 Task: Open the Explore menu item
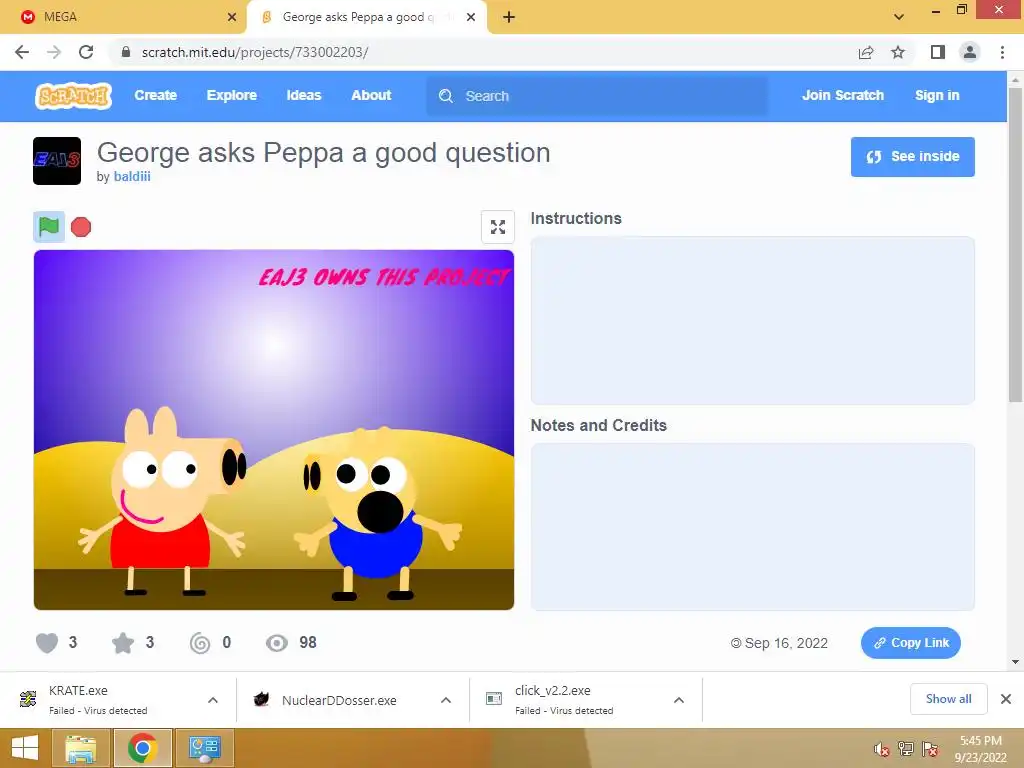point(232,95)
